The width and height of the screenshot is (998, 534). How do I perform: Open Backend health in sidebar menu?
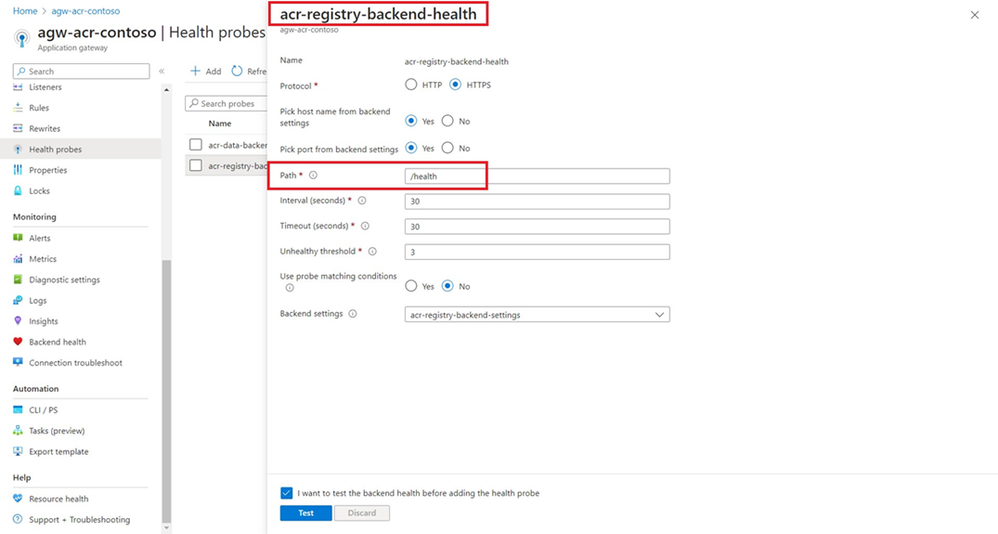[57, 342]
